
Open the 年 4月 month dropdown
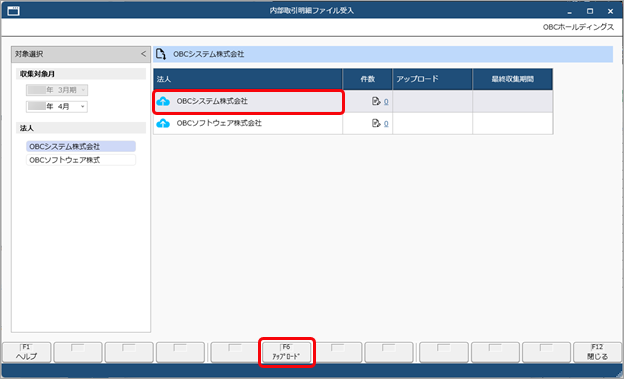(57, 107)
